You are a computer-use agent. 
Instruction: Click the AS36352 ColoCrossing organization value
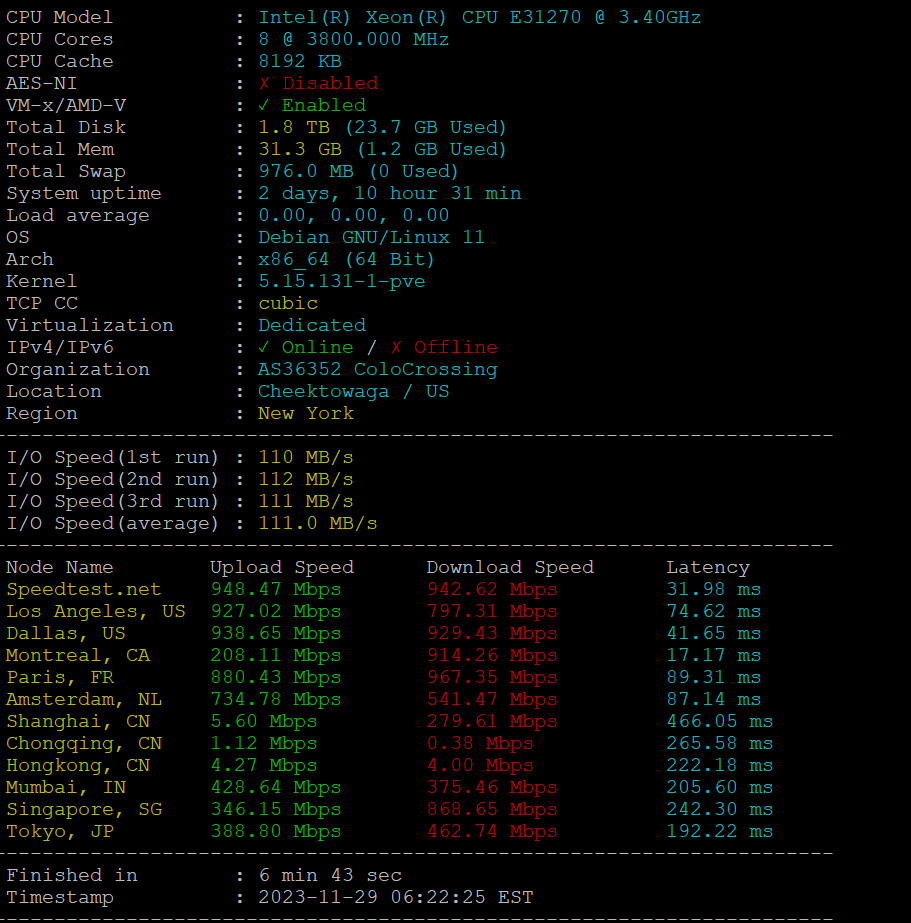click(x=377, y=370)
